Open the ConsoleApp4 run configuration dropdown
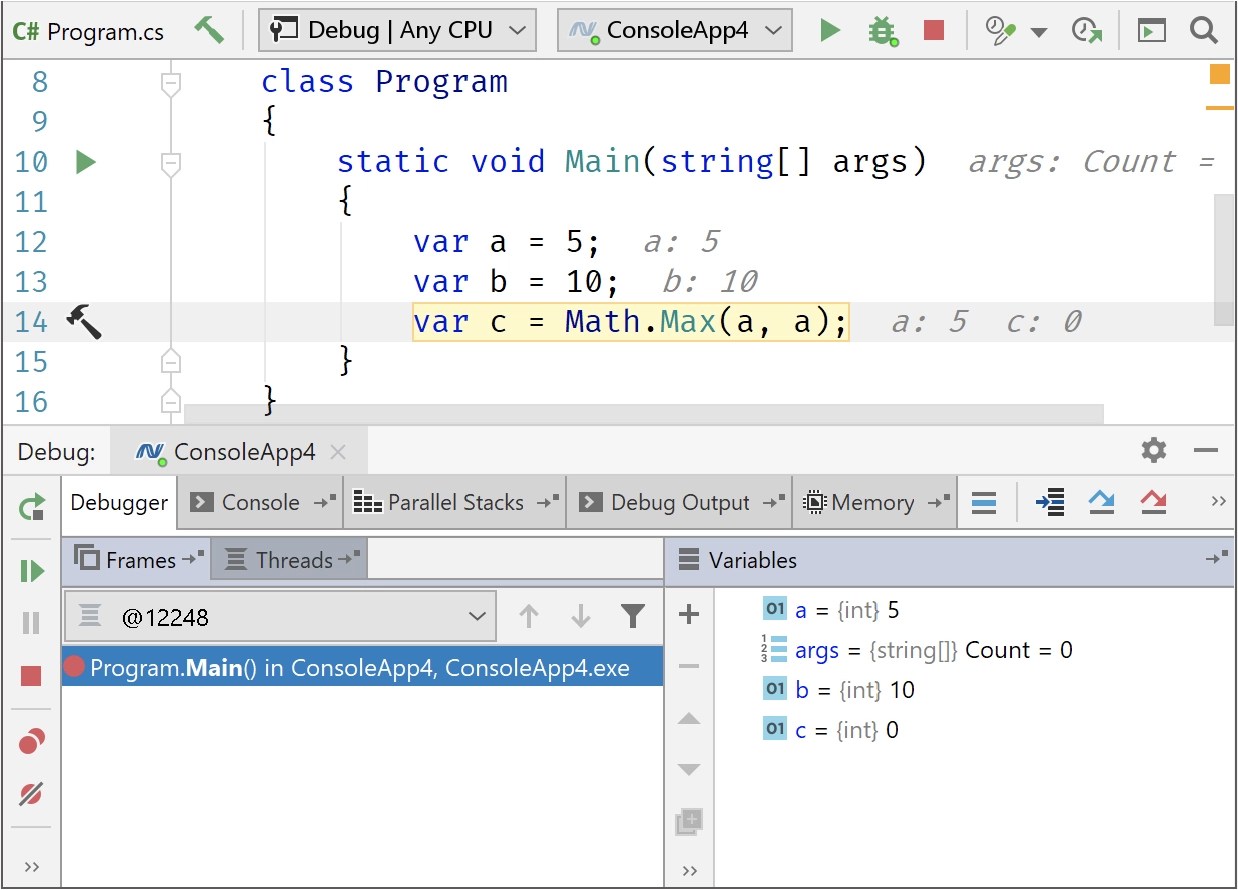Screen dimensions: 1238x890 [673, 30]
